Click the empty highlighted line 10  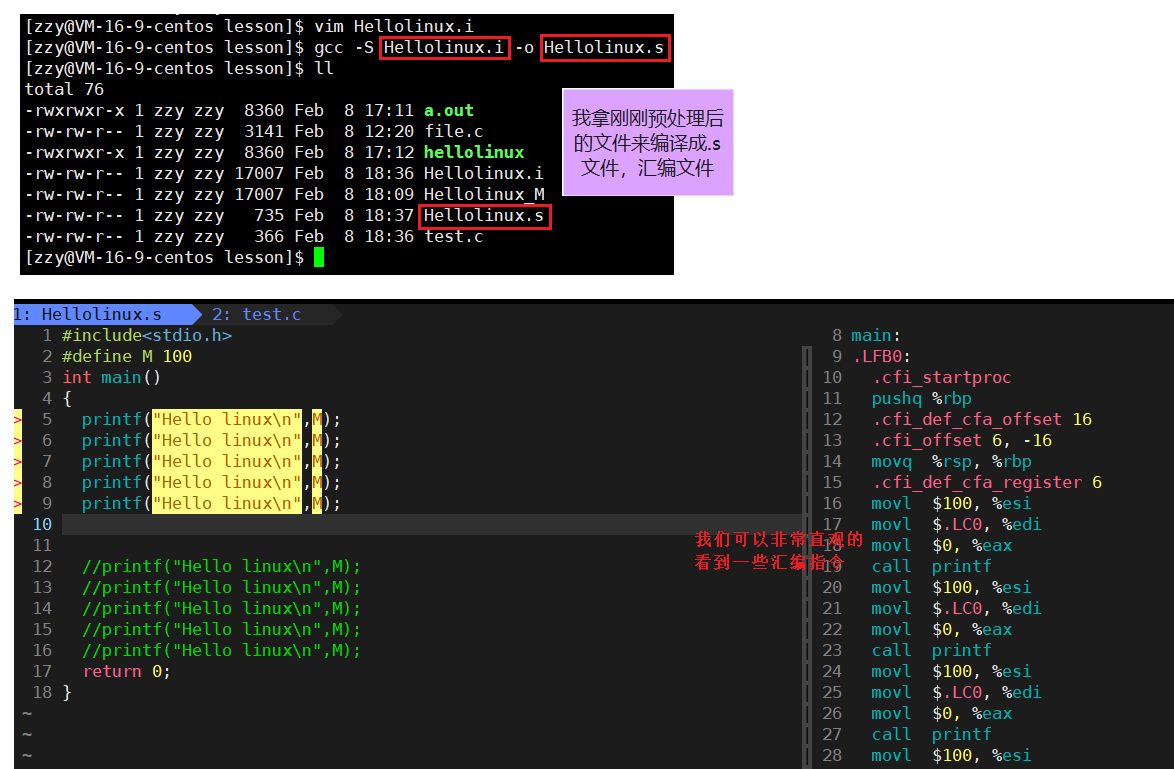point(431,524)
